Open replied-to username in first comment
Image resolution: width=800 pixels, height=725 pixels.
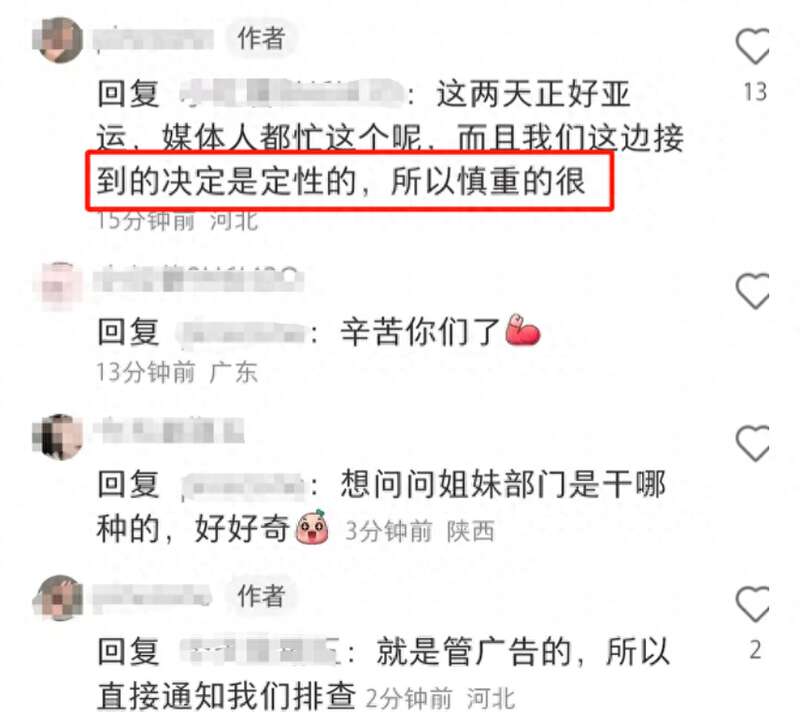click(291, 93)
